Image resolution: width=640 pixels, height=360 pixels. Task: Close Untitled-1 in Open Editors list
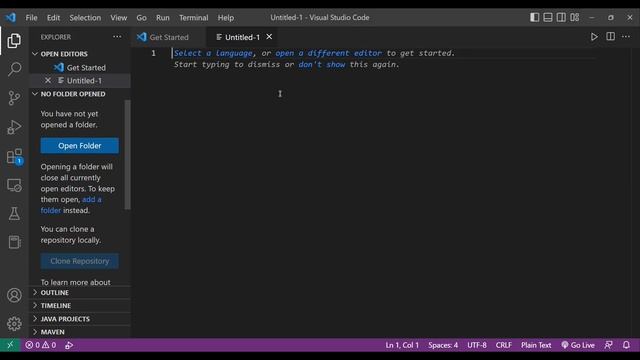[48, 80]
